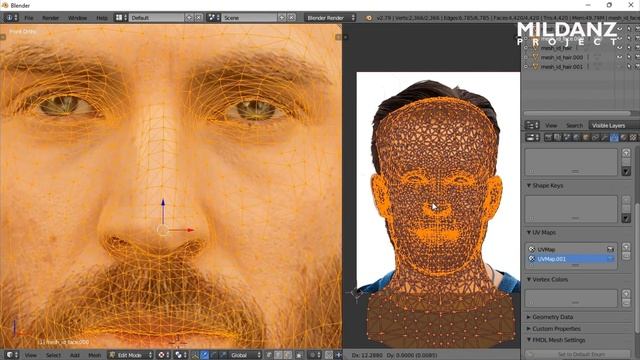640x360 pixels.
Task: Open the 3D viewport editor type selector
Action: click(x=12, y=355)
